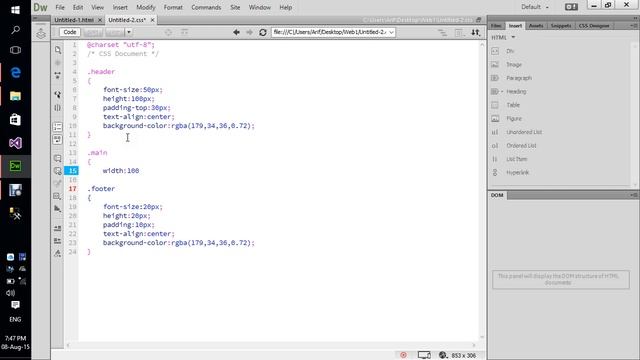The image size is (640, 360).
Task: Switch to Untitled-1.html document tab
Action: [x=74, y=20]
